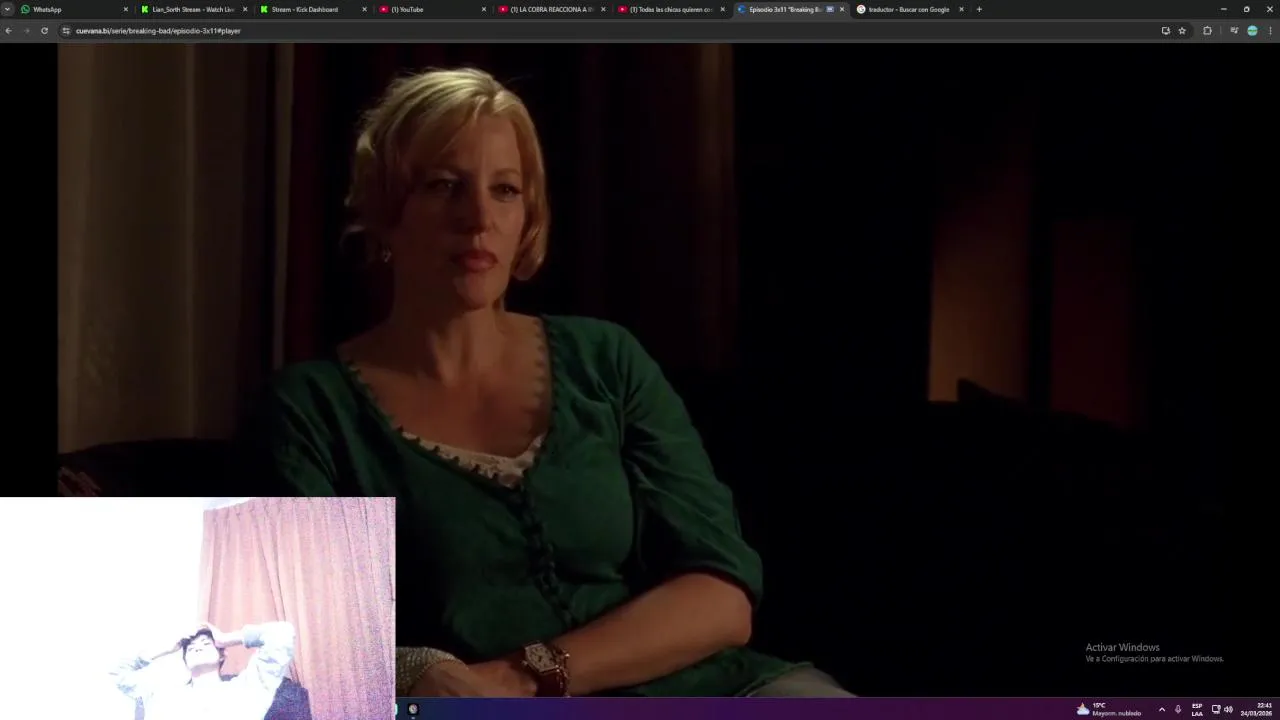Restore down the Chrome window

(x=1246, y=9)
